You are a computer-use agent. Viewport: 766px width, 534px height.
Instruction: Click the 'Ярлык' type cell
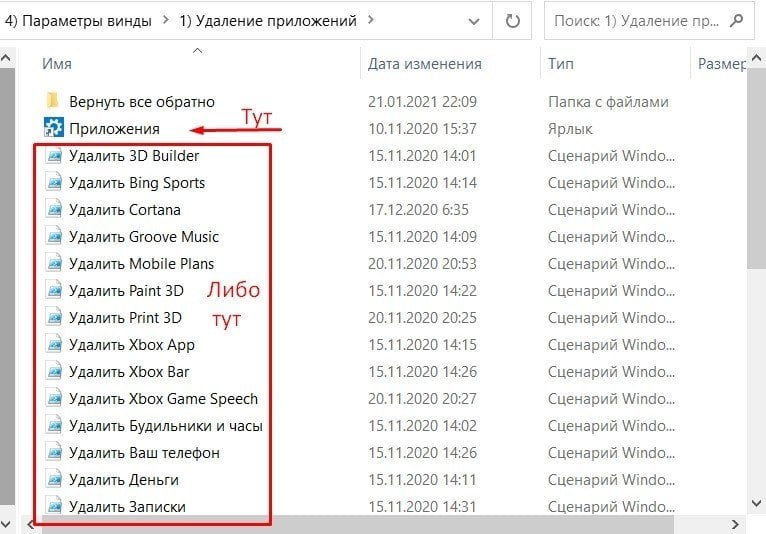570,128
